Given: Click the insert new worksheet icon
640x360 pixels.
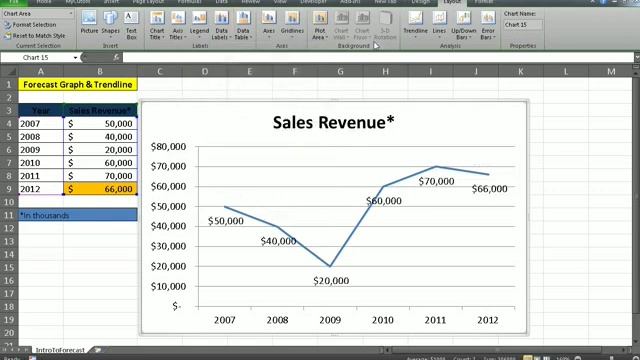Looking at the screenshot, I should [98, 350].
